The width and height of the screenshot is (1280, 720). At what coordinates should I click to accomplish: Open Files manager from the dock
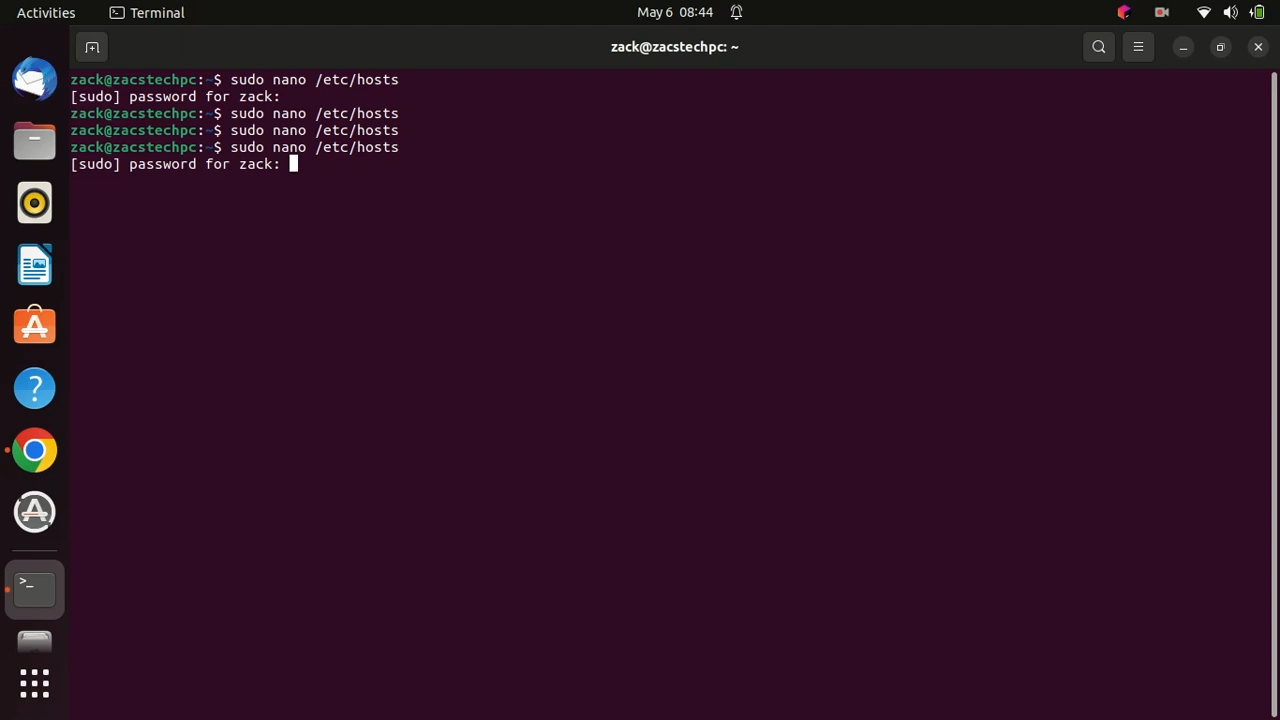(x=35, y=141)
